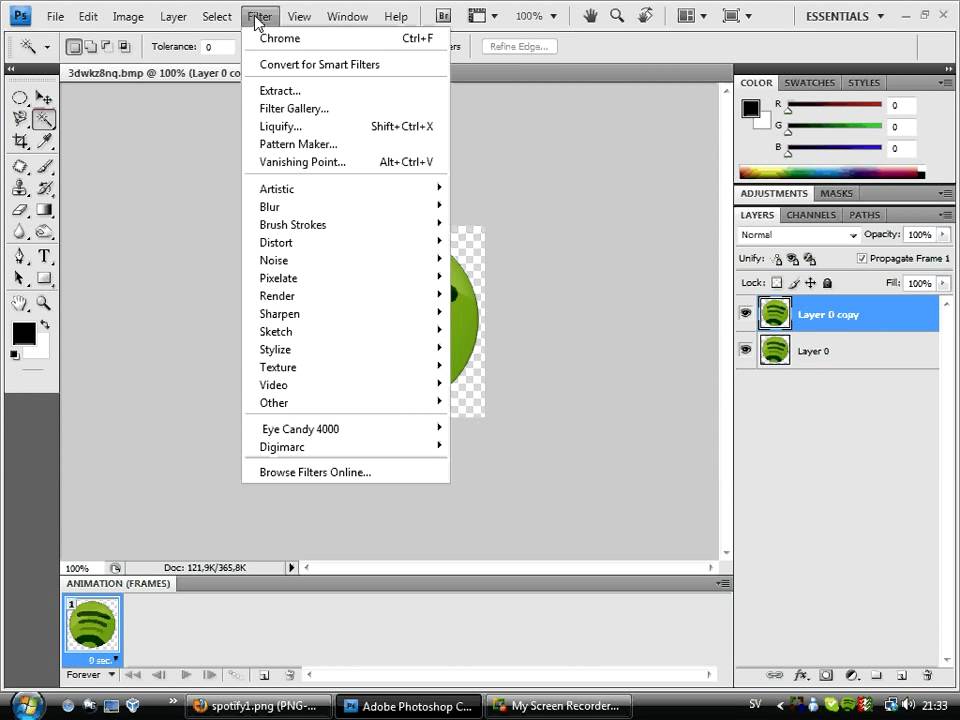The width and height of the screenshot is (960, 720).
Task: Open the Arrange Documents dropdown
Action: 692,17
